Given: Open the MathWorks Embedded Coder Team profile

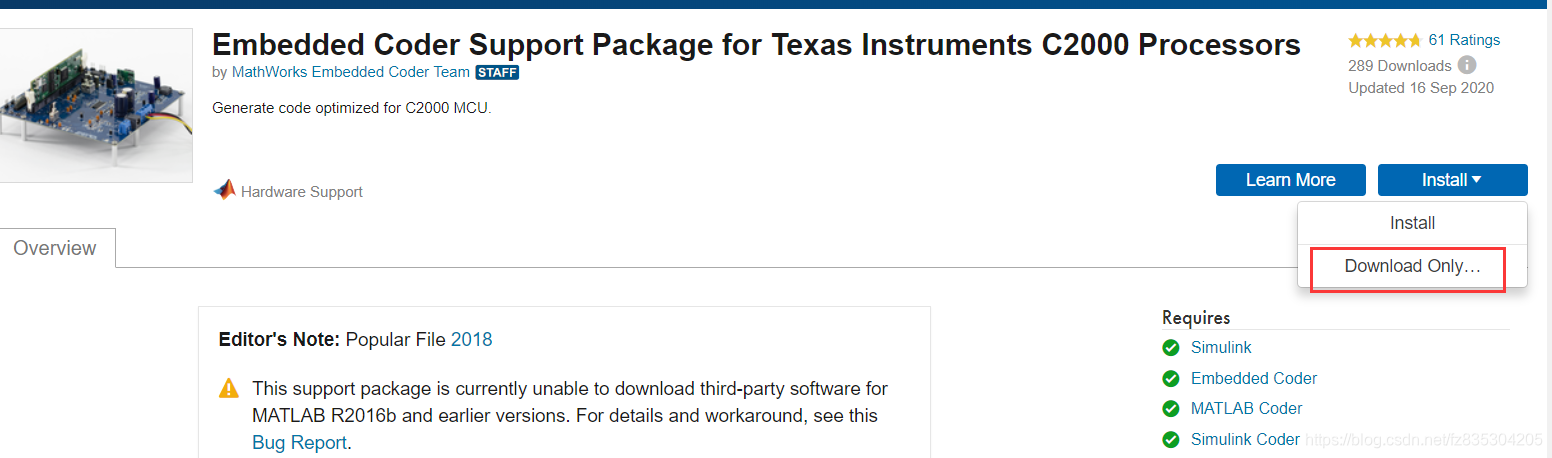Looking at the screenshot, I should click(x=350, y=72).
